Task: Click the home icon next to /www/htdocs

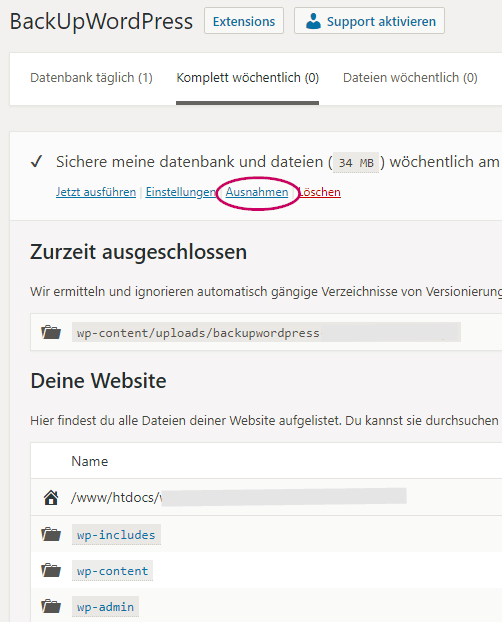Action: click(51, 497)
